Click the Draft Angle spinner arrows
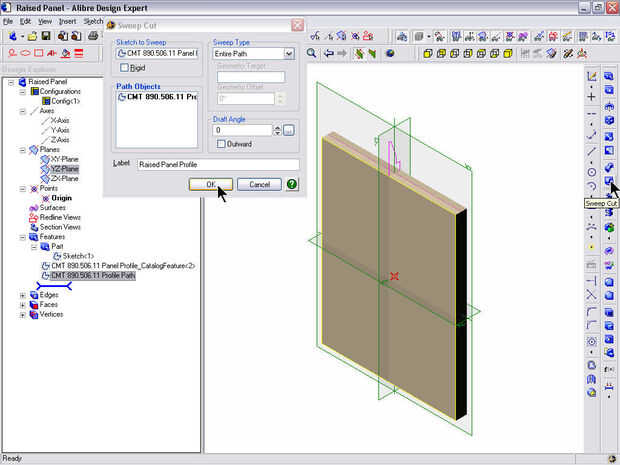The height and width of the screenshot is (465, 620). (x=277, y=130)
